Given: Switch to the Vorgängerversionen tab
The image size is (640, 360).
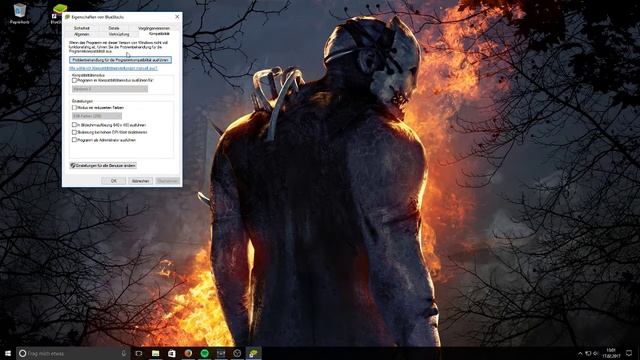Looking at the screenshot, I should pos(153,28).
